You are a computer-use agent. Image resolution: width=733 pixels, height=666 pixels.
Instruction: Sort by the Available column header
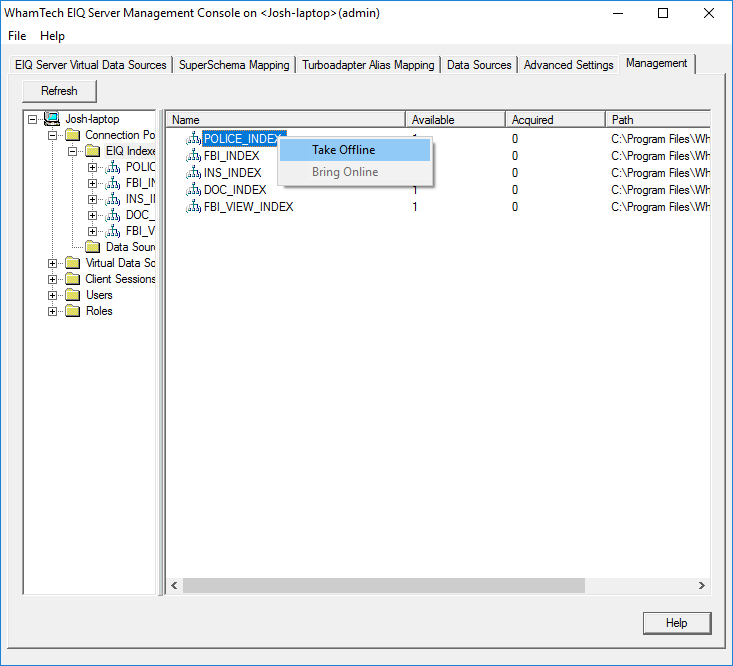tap(456, 120)
